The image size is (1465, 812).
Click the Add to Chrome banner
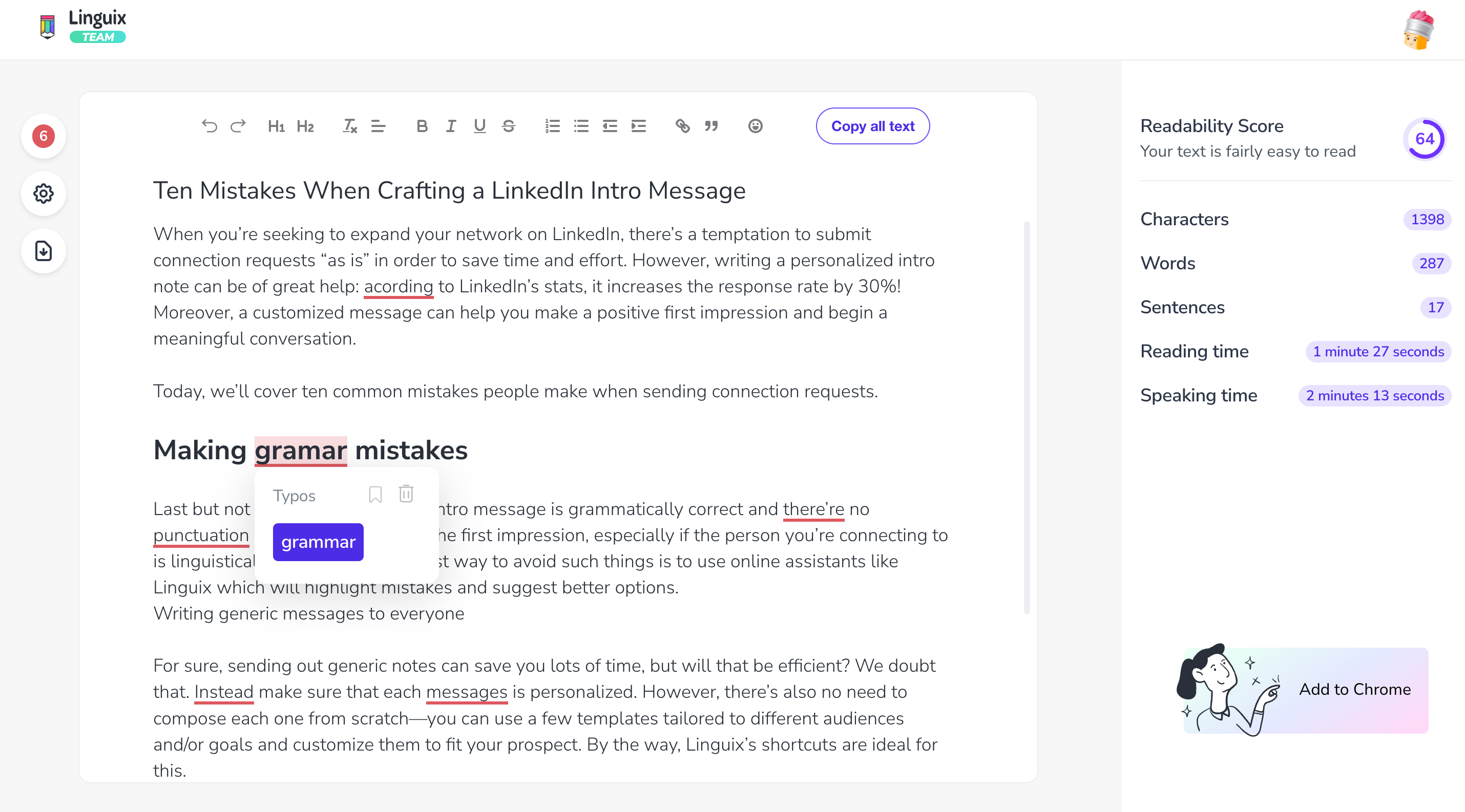pos(1306,690)
